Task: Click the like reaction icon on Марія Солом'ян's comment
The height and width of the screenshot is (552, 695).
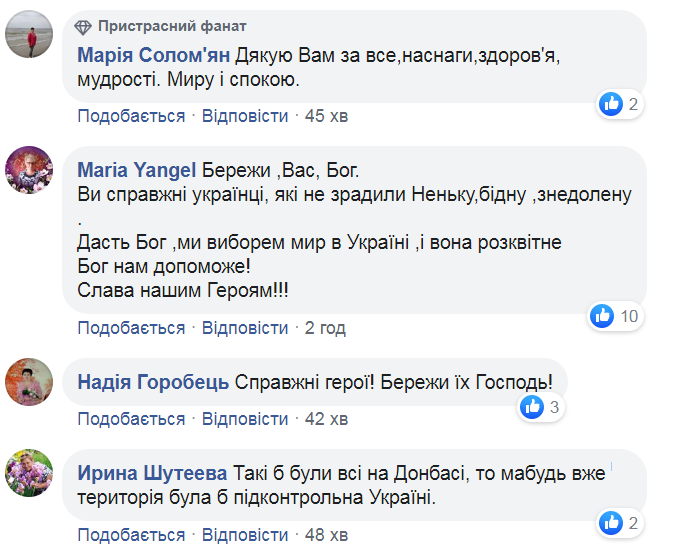Action: (611, 103)
